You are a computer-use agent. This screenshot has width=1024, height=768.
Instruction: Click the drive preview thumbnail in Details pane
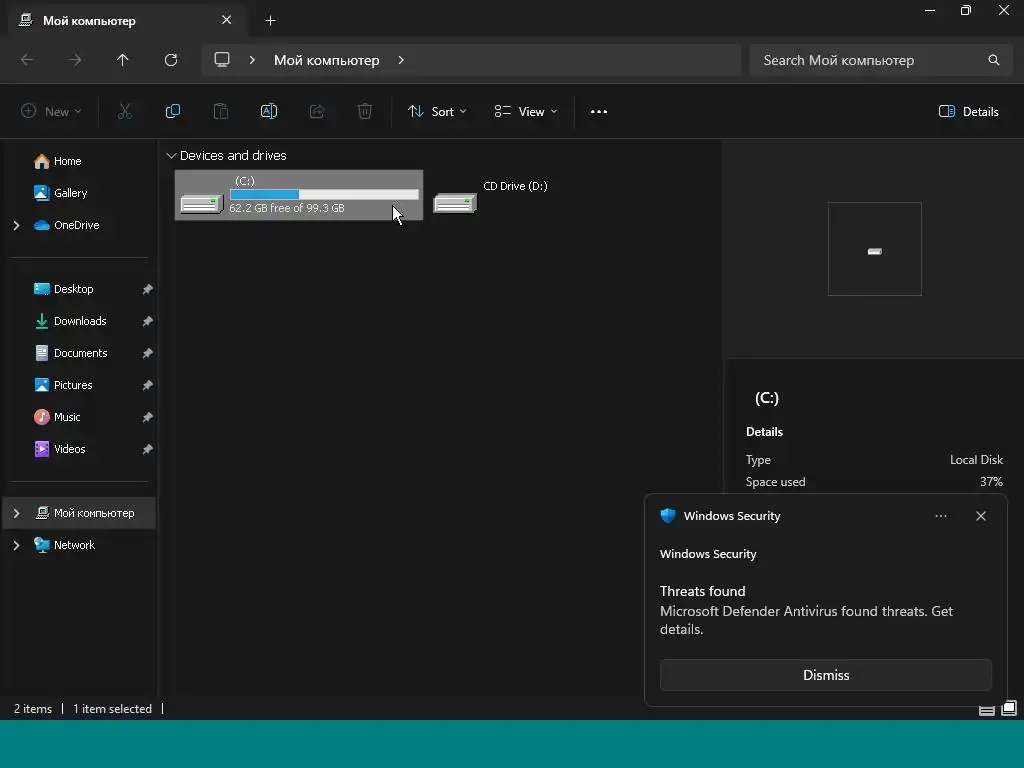point(874,249)
